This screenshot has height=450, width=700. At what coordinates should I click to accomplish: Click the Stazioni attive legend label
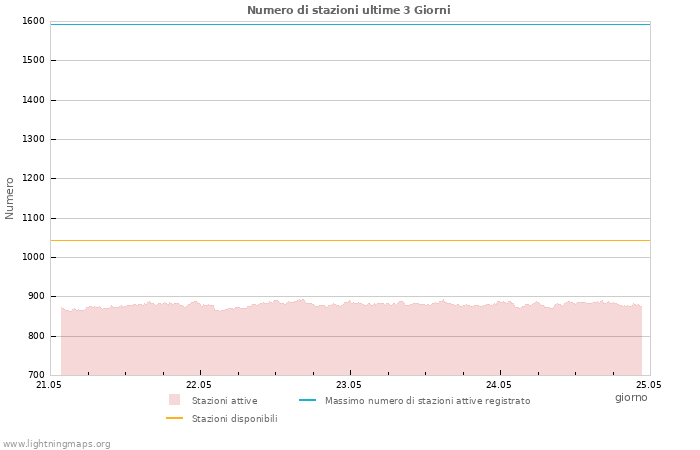point(225,400)
